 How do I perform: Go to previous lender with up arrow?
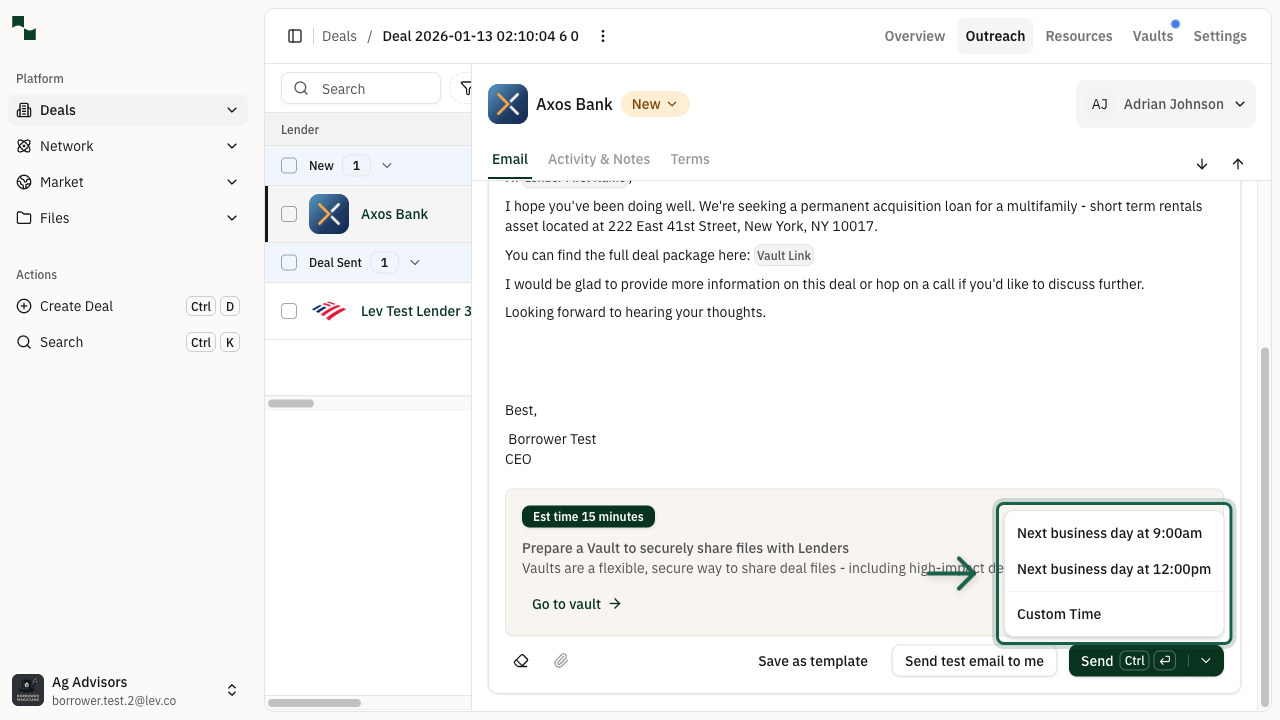tap(1238, 164)
